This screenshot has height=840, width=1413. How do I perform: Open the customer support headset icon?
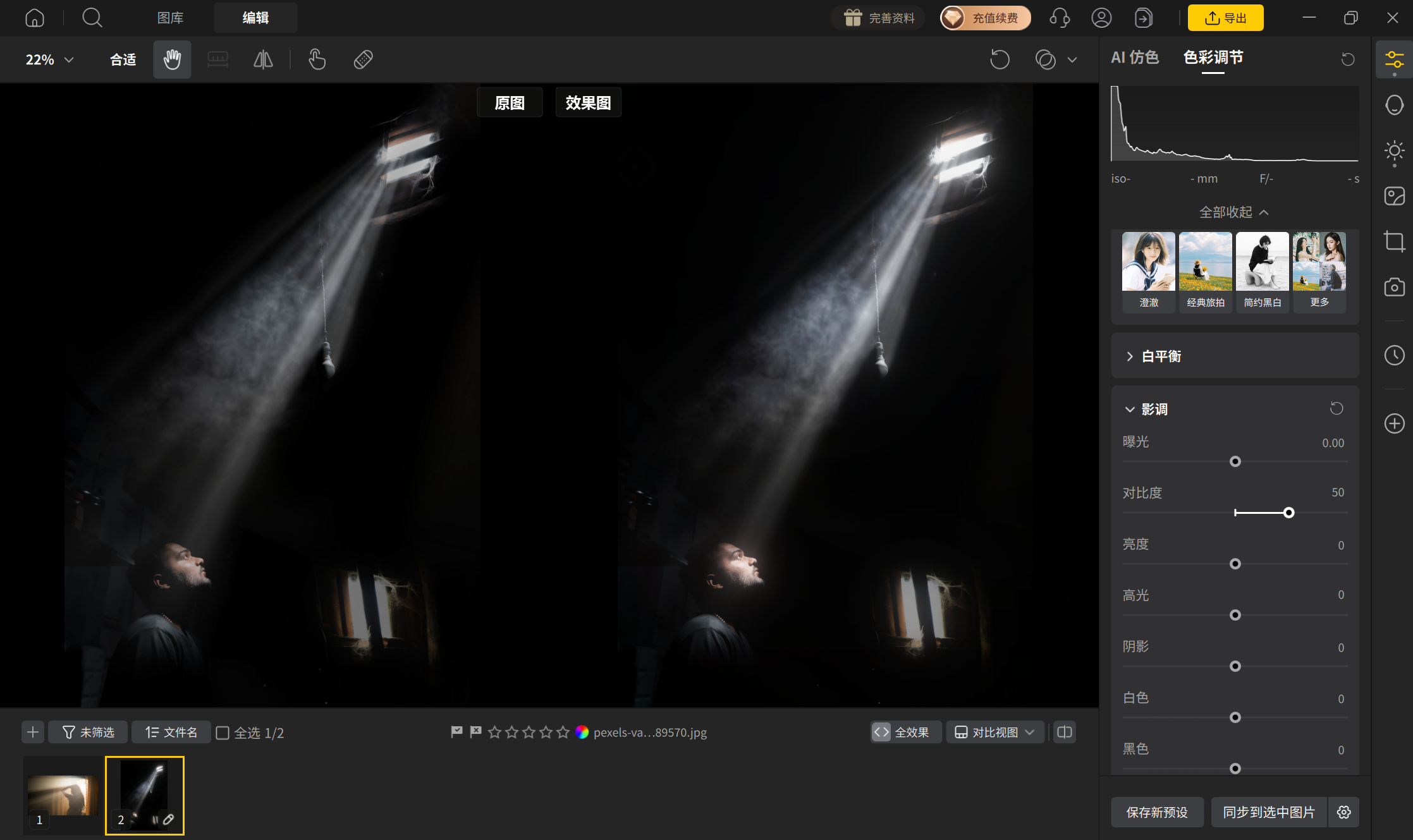point(1060,18)
